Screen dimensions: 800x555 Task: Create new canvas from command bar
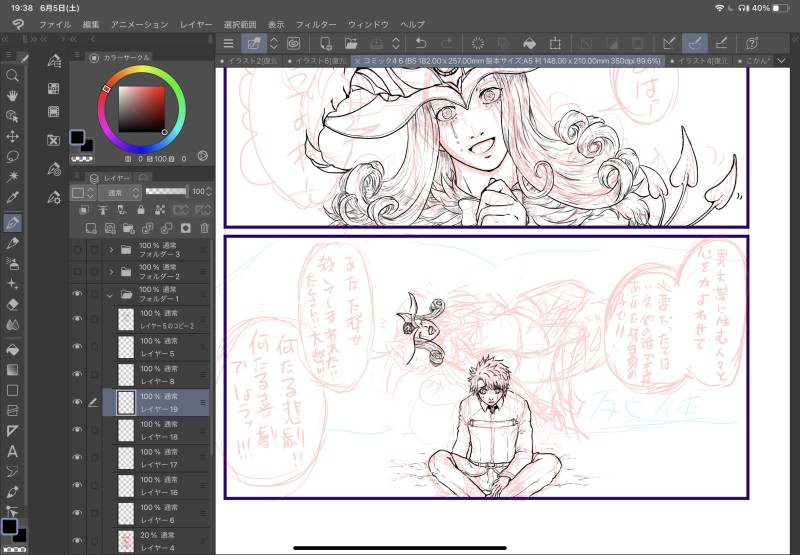[x=325, y=43]
